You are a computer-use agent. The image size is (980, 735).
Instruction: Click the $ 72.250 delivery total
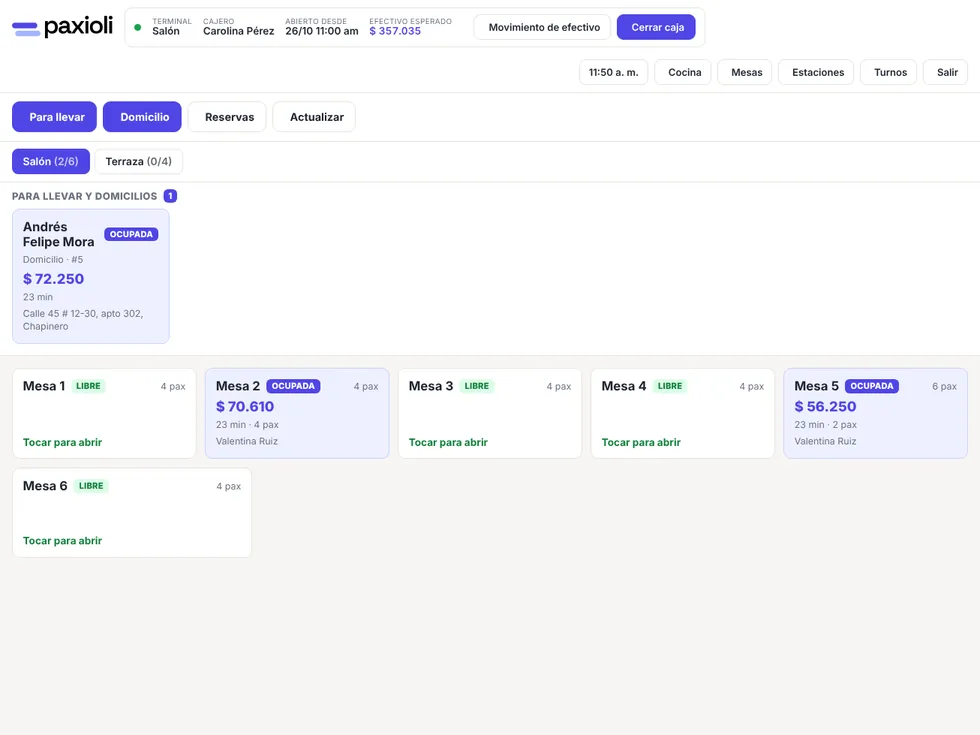point(54,279)
